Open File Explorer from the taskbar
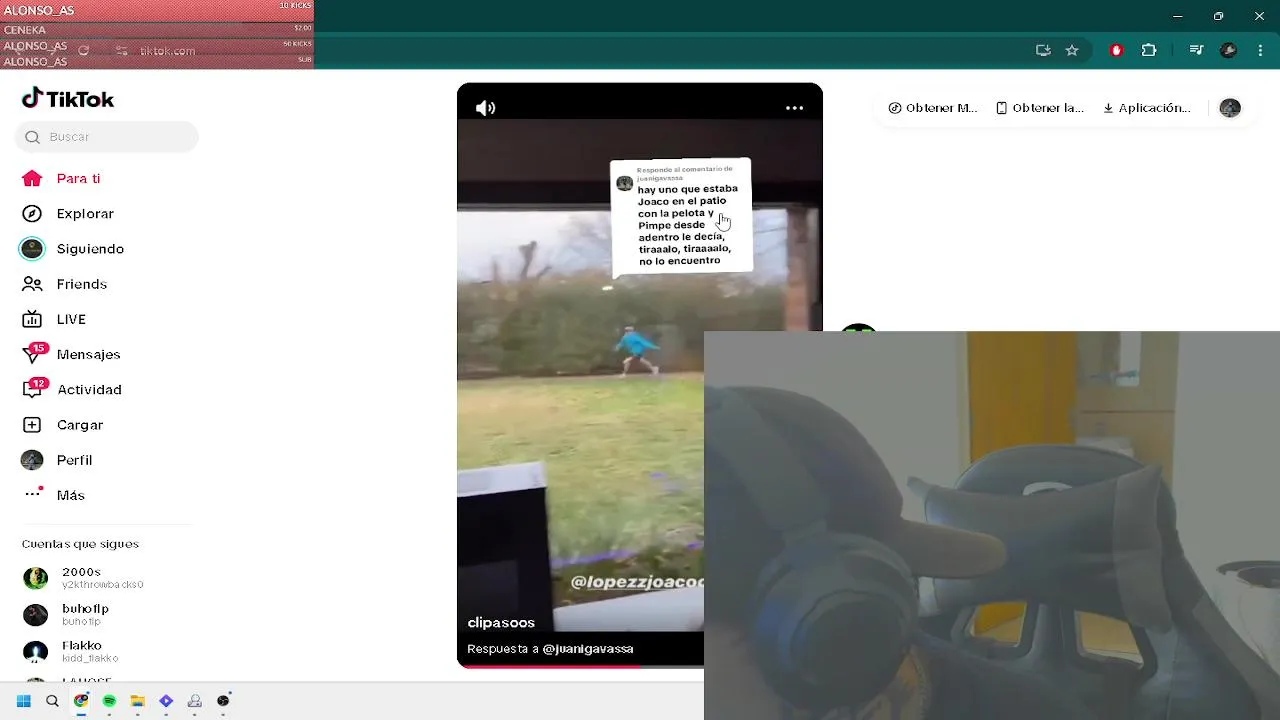This screenshot has width=1280, height=720. click(138, 701)
